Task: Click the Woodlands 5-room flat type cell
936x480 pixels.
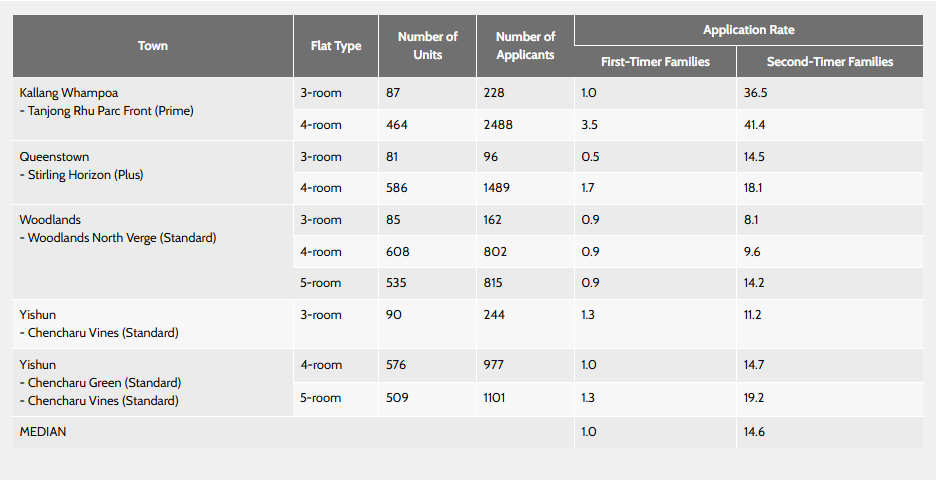Action: pos(321,283)
